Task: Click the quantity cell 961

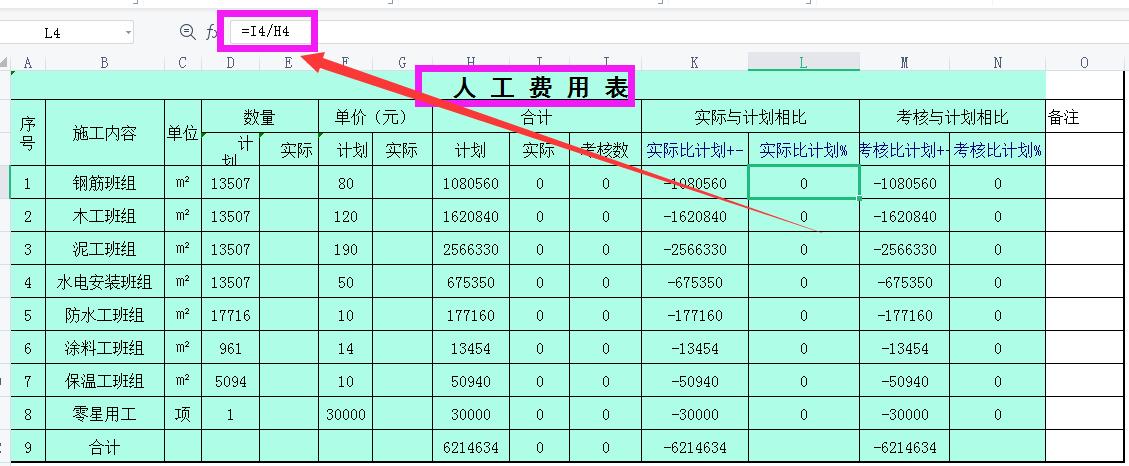Action: pos(230,348)
